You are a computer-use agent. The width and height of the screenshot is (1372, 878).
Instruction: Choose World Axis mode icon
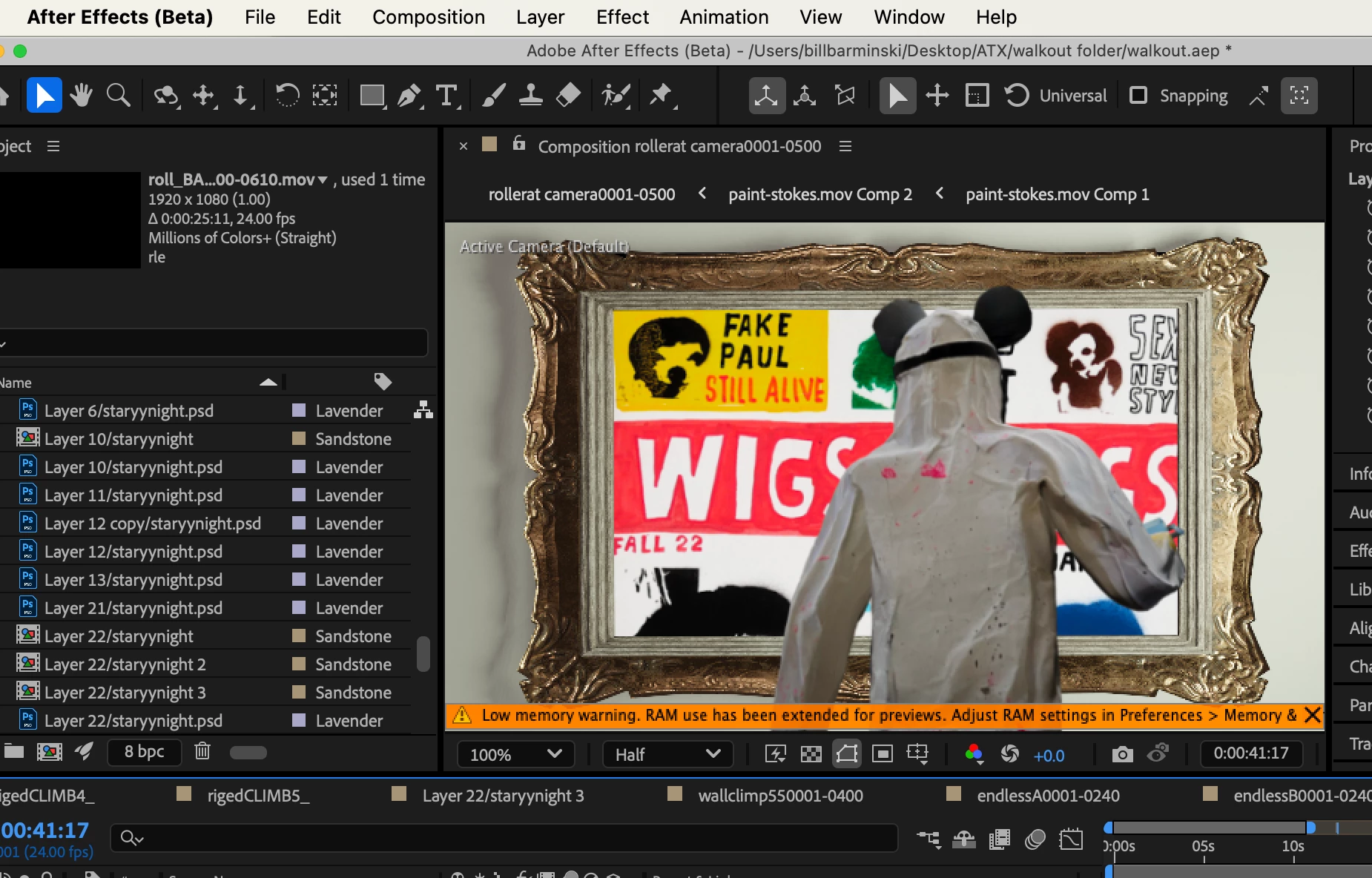805,96
